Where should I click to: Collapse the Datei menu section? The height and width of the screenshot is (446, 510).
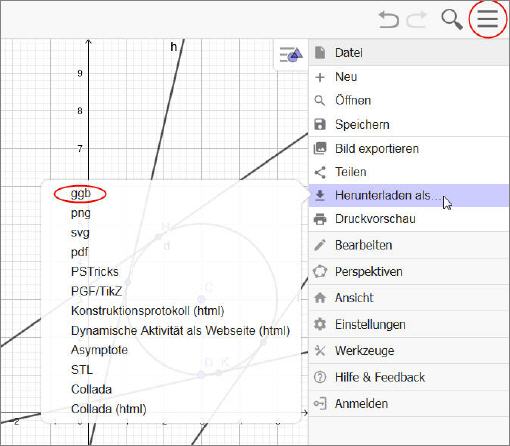[409, 53]
